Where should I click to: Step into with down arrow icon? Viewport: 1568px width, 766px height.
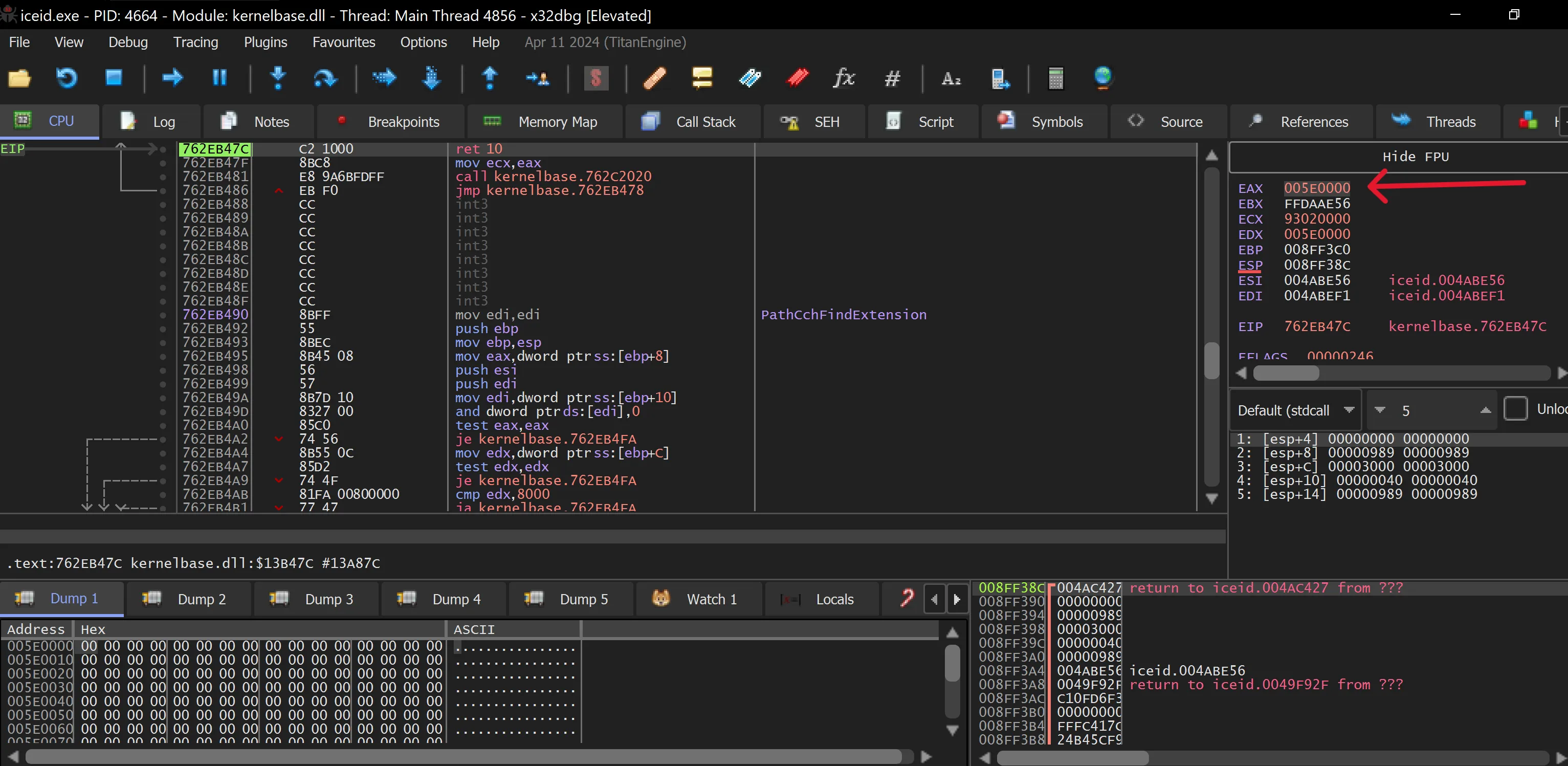coord(278,78)
